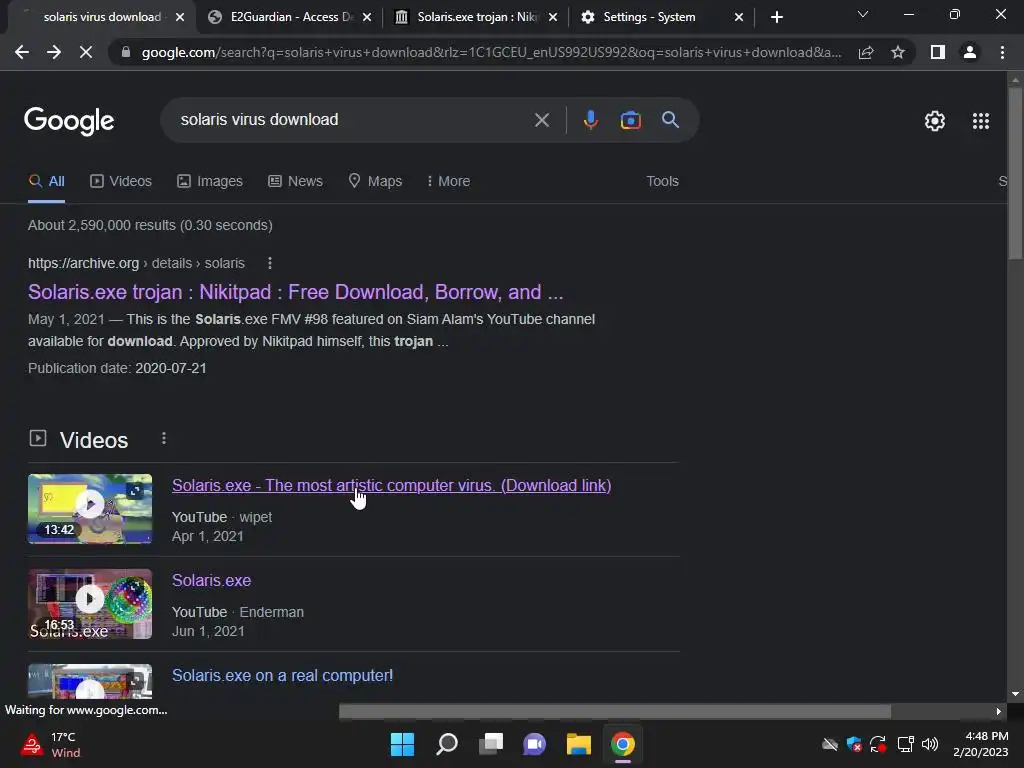
Task: Go forward to the next page
Action: (x=54, y=52)
